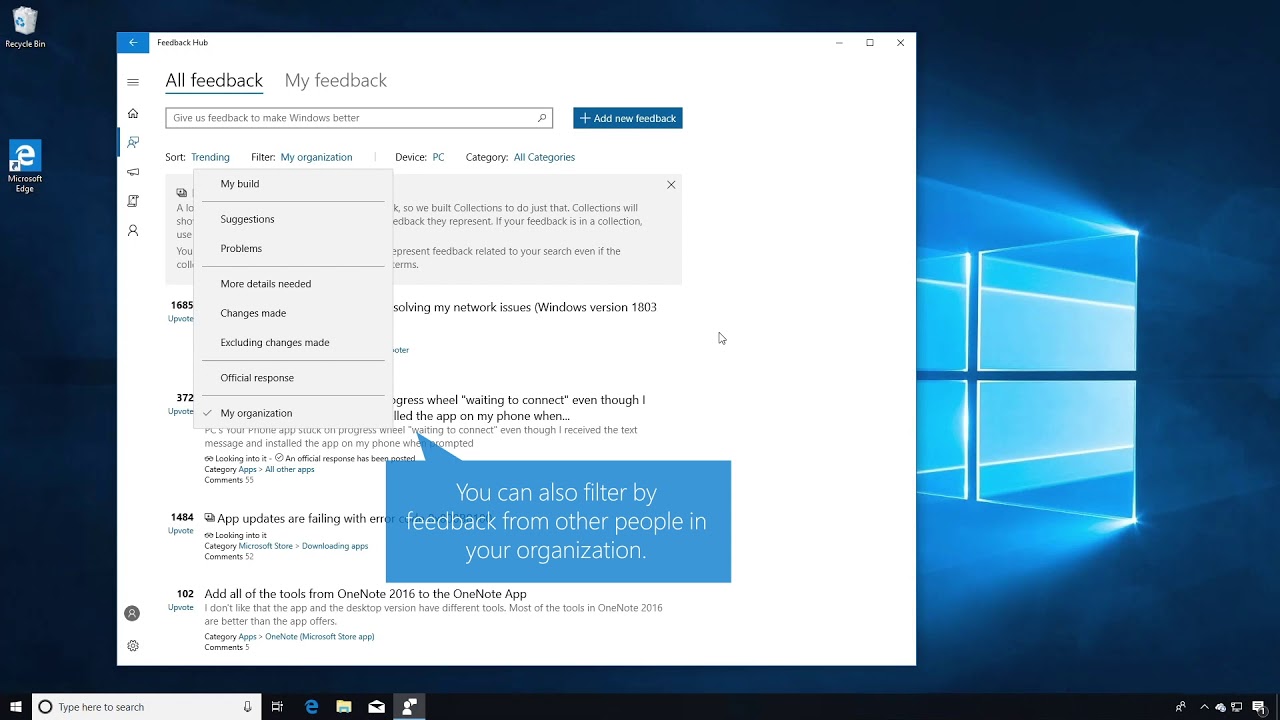The height and width of the screenshot is (720, 1280).
Task: Open Announcements megaphone icon in sidebar
Action: 133,172
